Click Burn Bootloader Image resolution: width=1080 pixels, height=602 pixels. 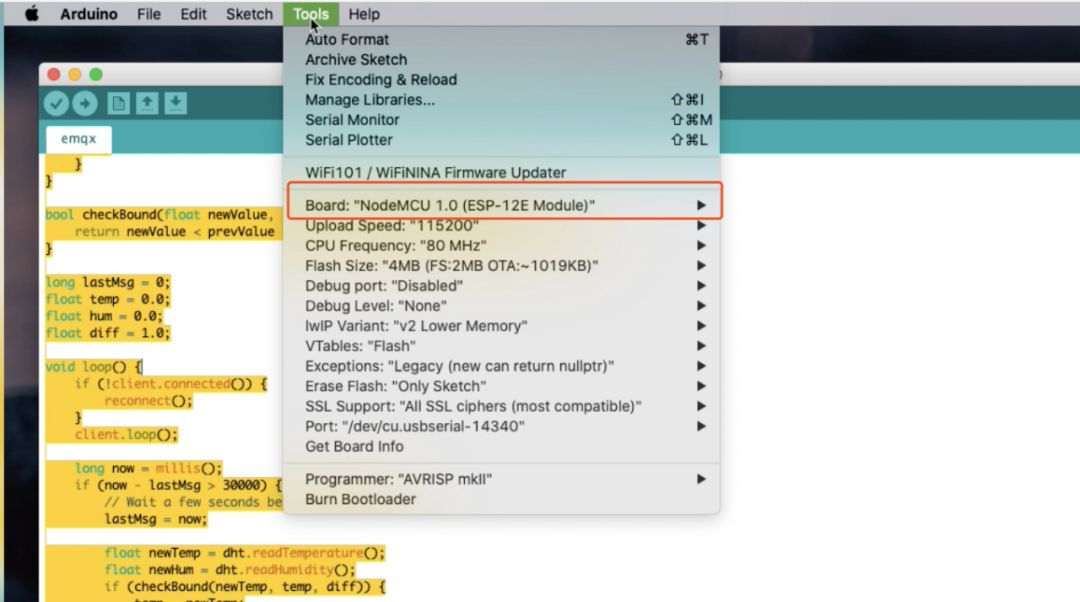pos(501,499)
